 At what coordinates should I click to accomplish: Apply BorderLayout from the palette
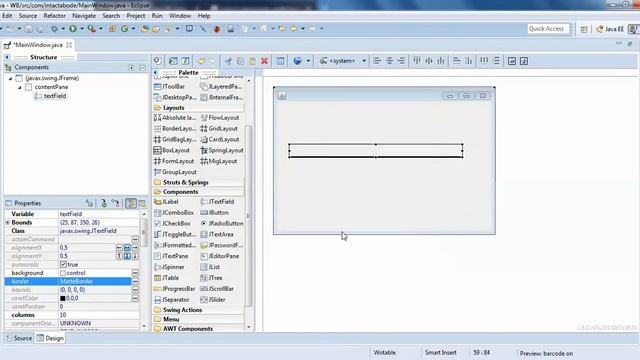pos(175,129)
